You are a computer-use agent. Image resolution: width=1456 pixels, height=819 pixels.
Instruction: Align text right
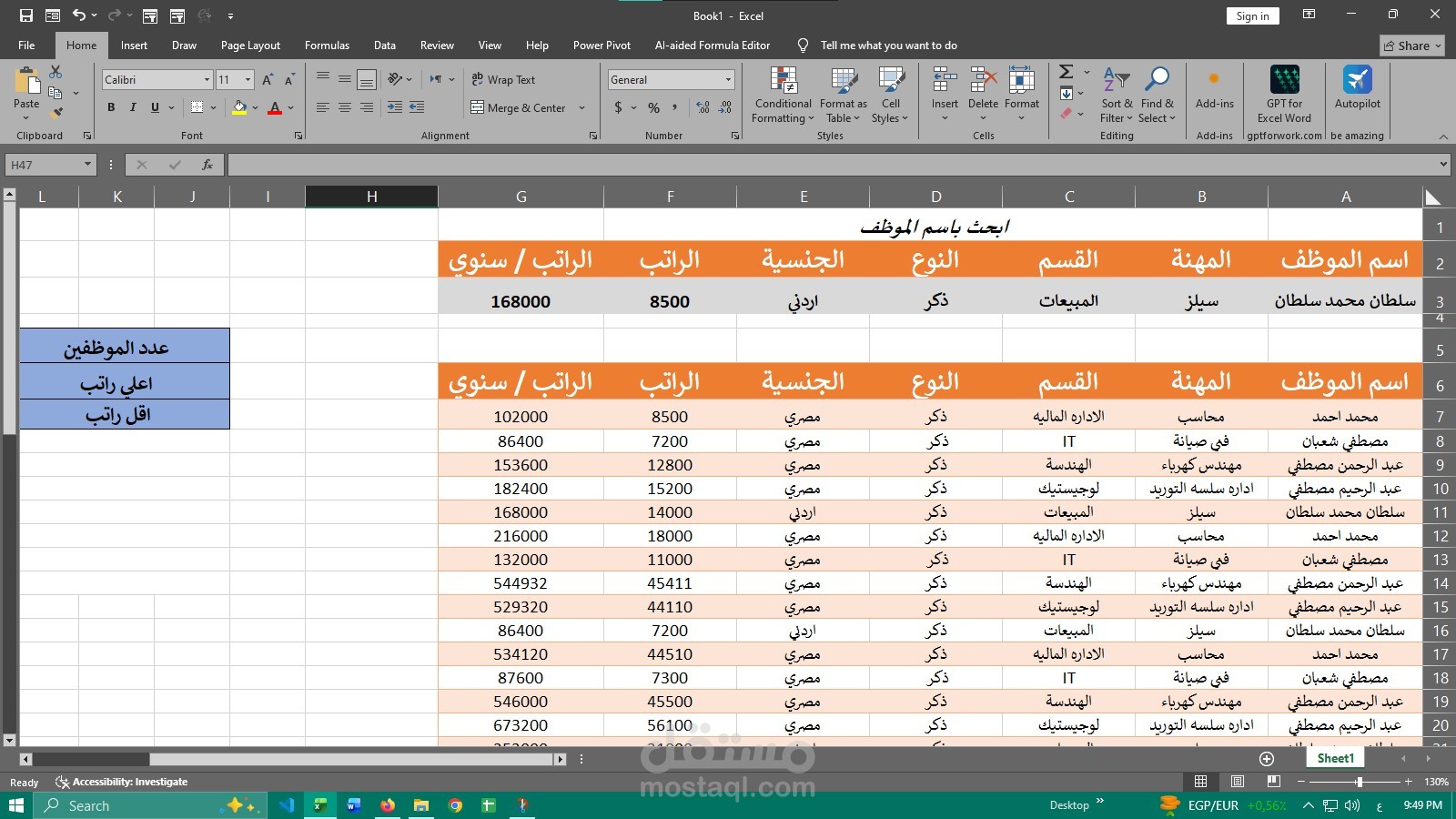367,107
